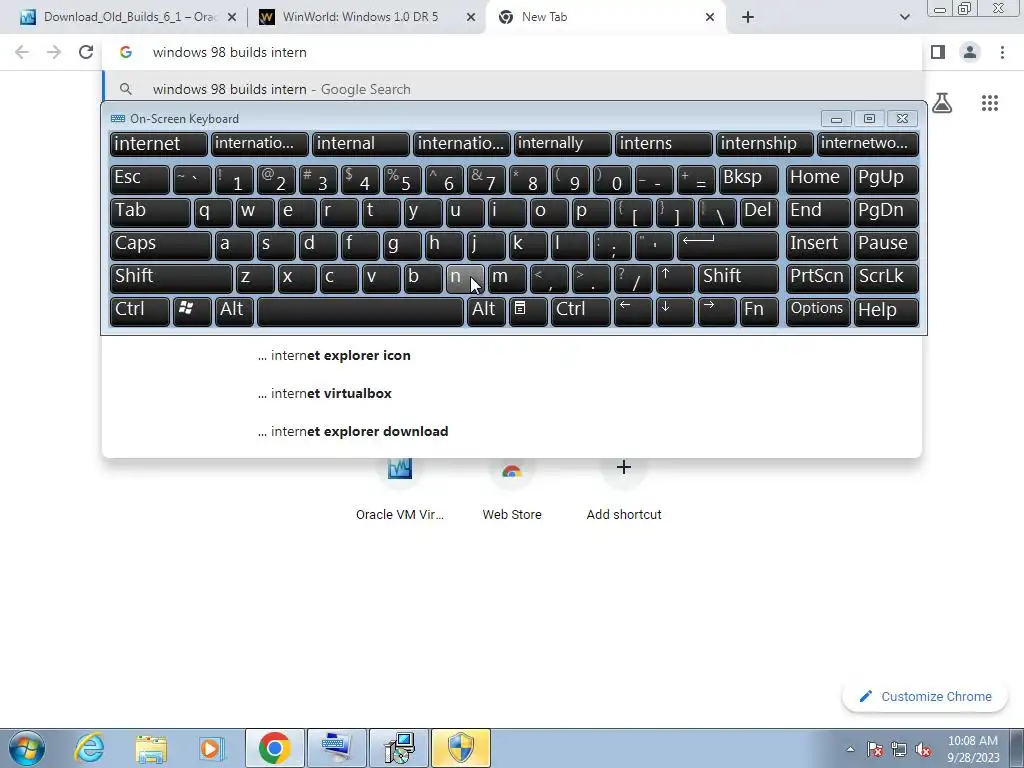Click the muted volume tray icon
The height and width of the screenshot is (768, 1024).
(x=923, y=750)
